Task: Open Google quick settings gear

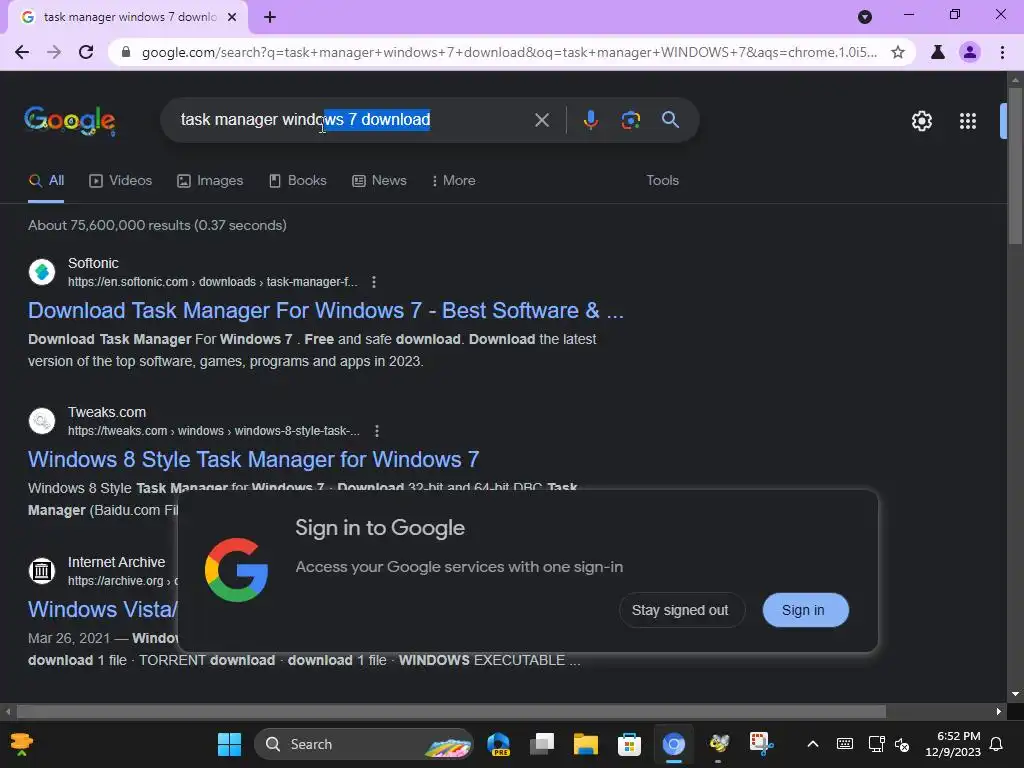Action: click(x=921, y=121)
